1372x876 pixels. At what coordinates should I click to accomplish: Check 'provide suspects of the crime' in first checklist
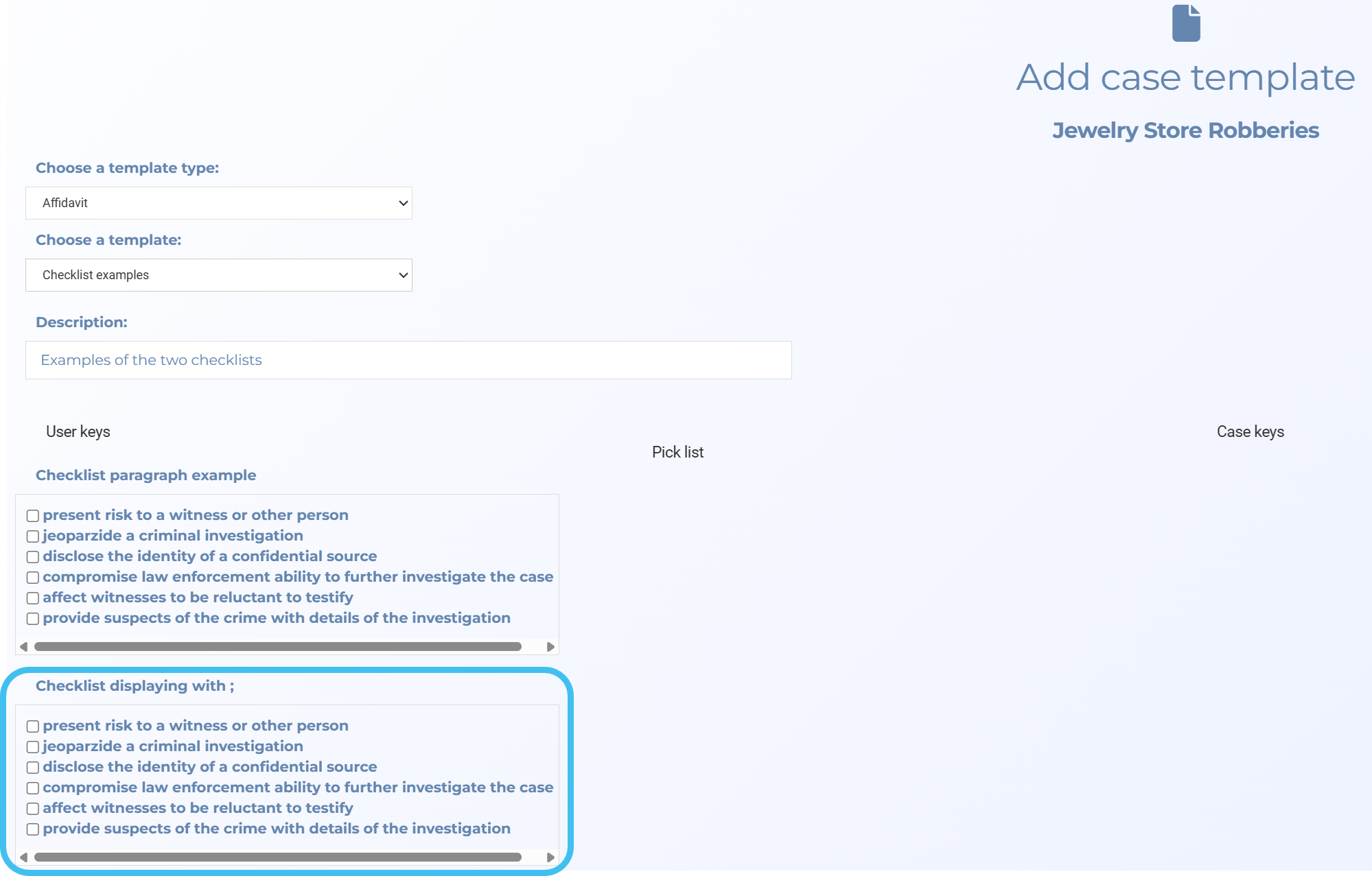point(33,619)
